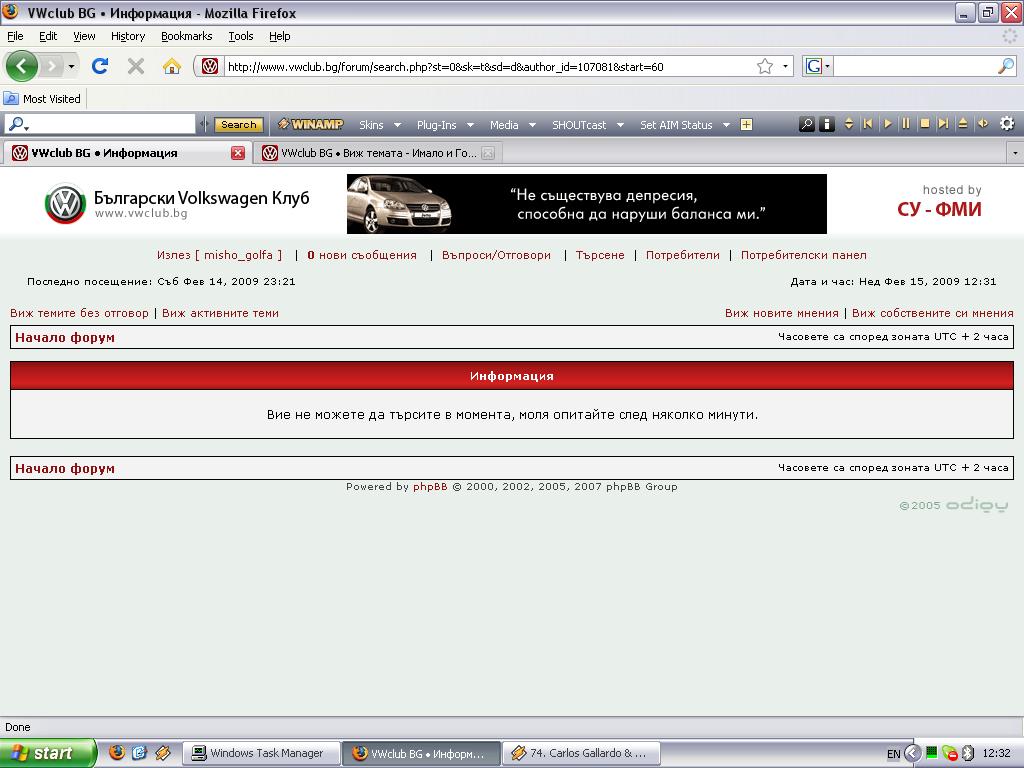
Task: Click the Търсене link
Action: 600,255
